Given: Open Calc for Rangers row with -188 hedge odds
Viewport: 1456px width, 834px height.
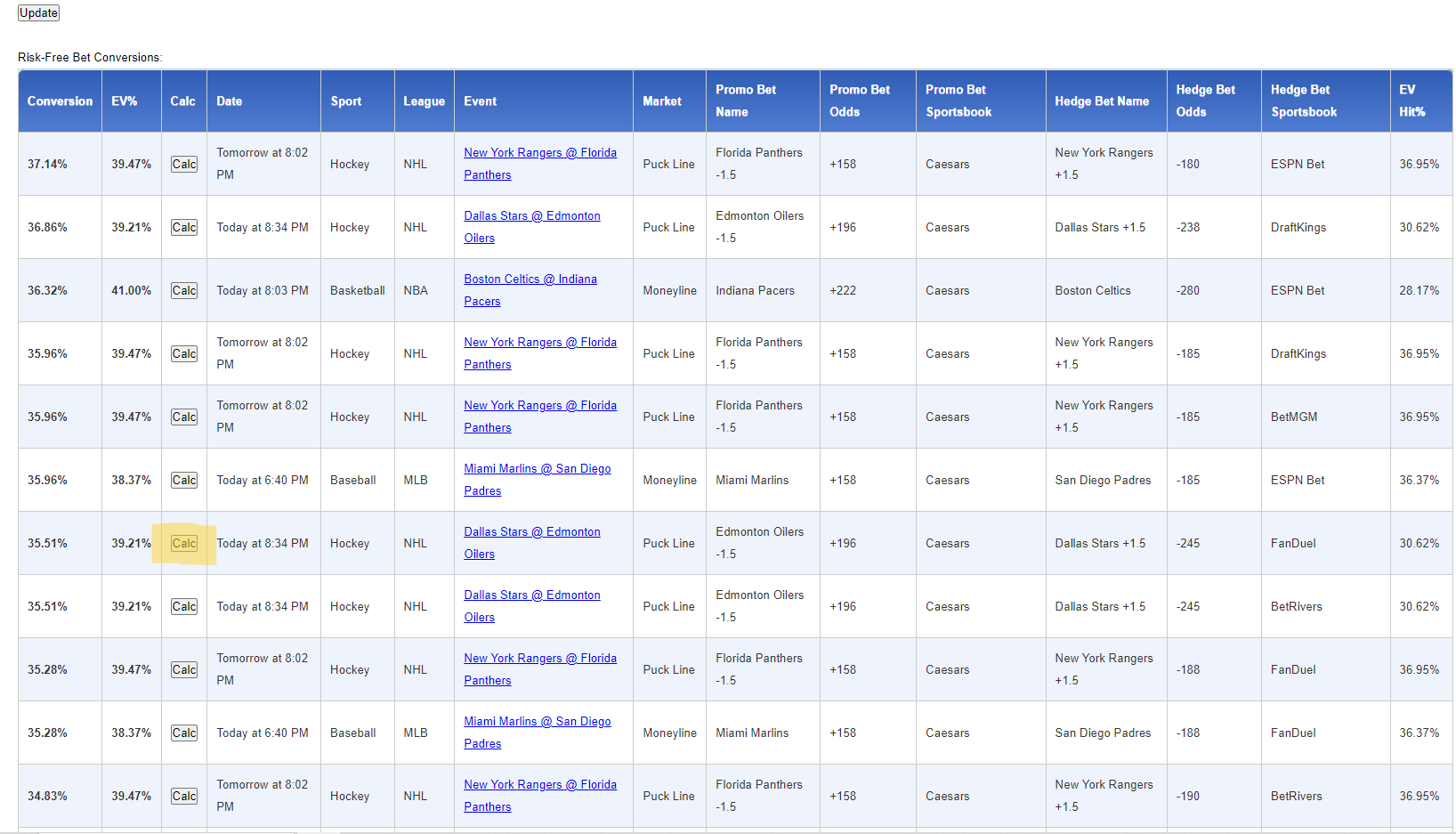Looking at the screenshot, I should 184,669.
